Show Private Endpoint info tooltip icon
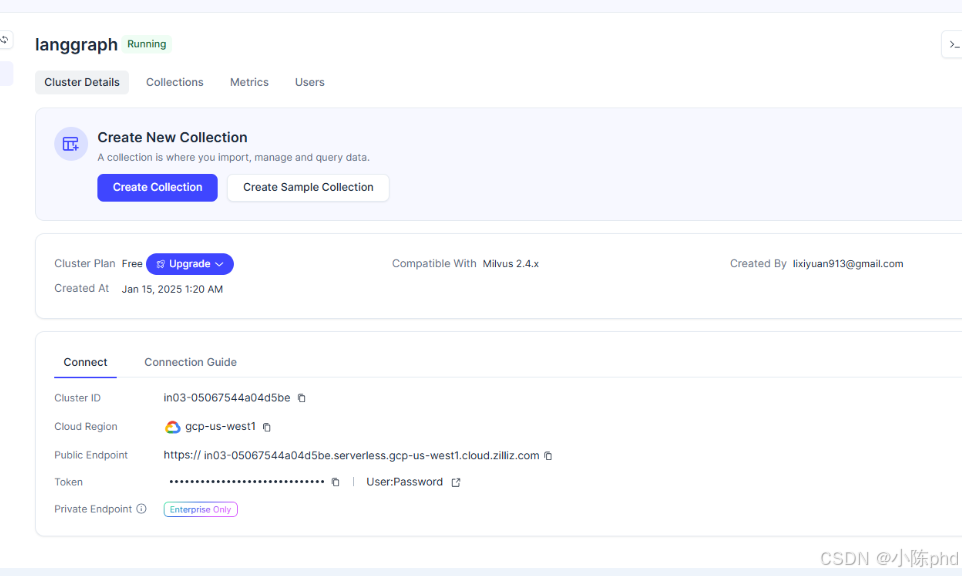The width and height of the screenshot is (962, 576). (x=141, y=509)
